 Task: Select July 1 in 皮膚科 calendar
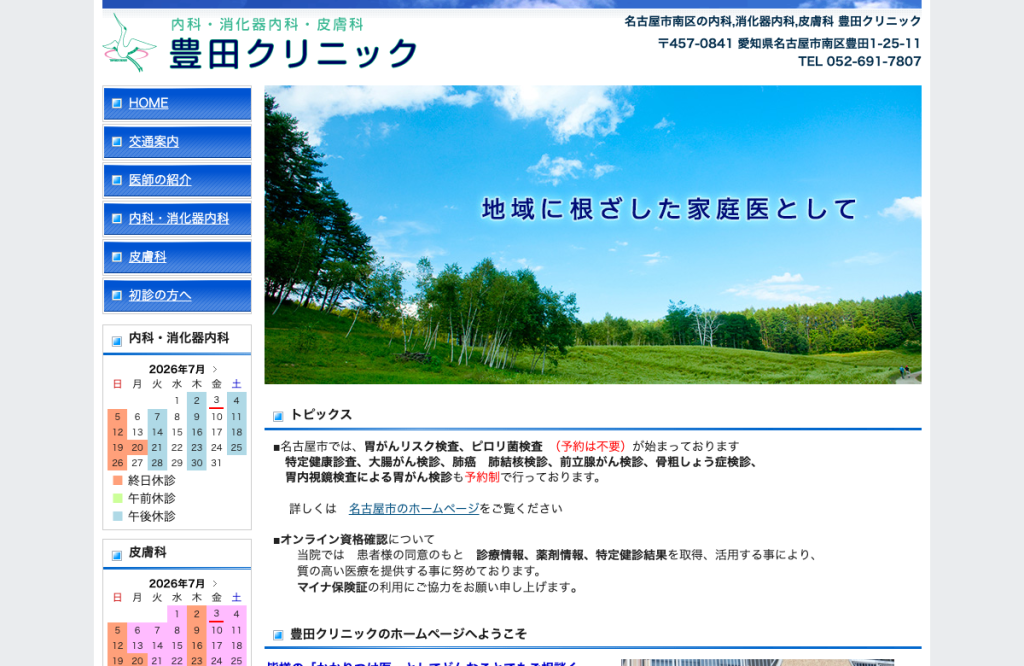(176, 614)
